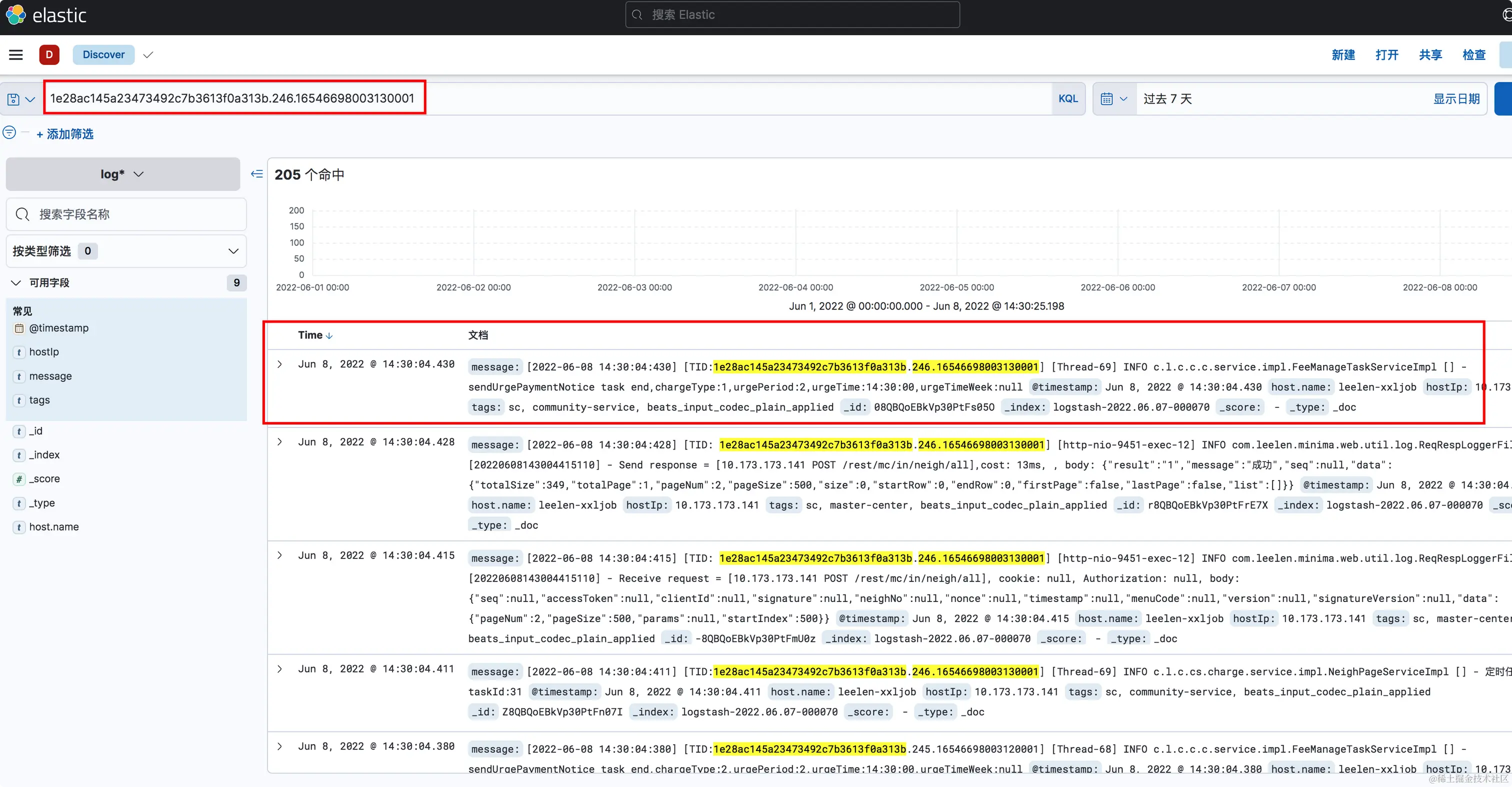Select the message field in the sidebar
The image size is (1512, 787).
pos(50,376)
